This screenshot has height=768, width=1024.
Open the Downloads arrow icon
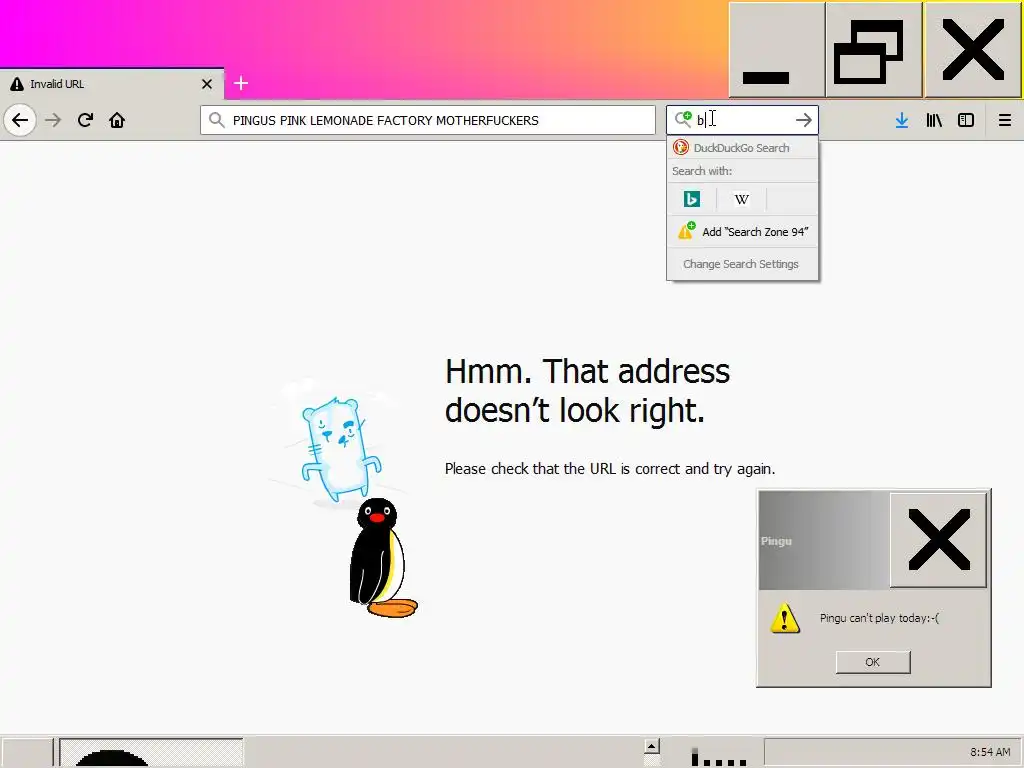click(x=902, y=120)
